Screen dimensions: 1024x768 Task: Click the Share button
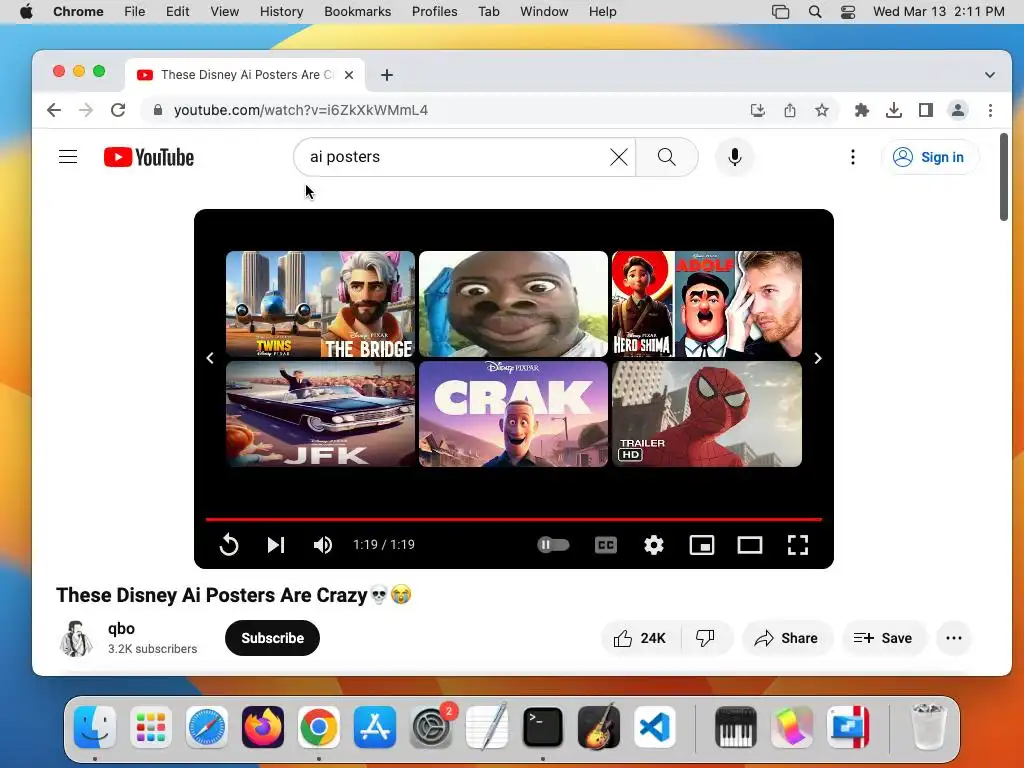click(786, 638)
